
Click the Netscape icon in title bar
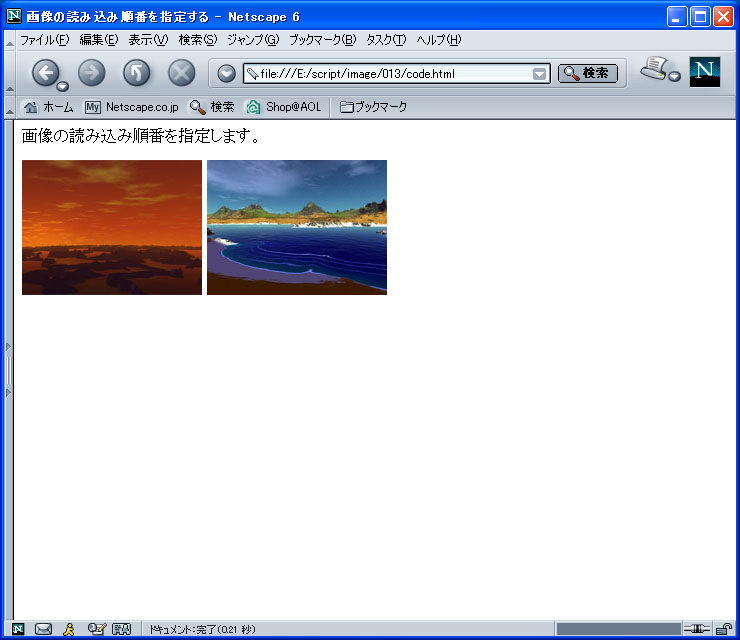tap(14, 17)
